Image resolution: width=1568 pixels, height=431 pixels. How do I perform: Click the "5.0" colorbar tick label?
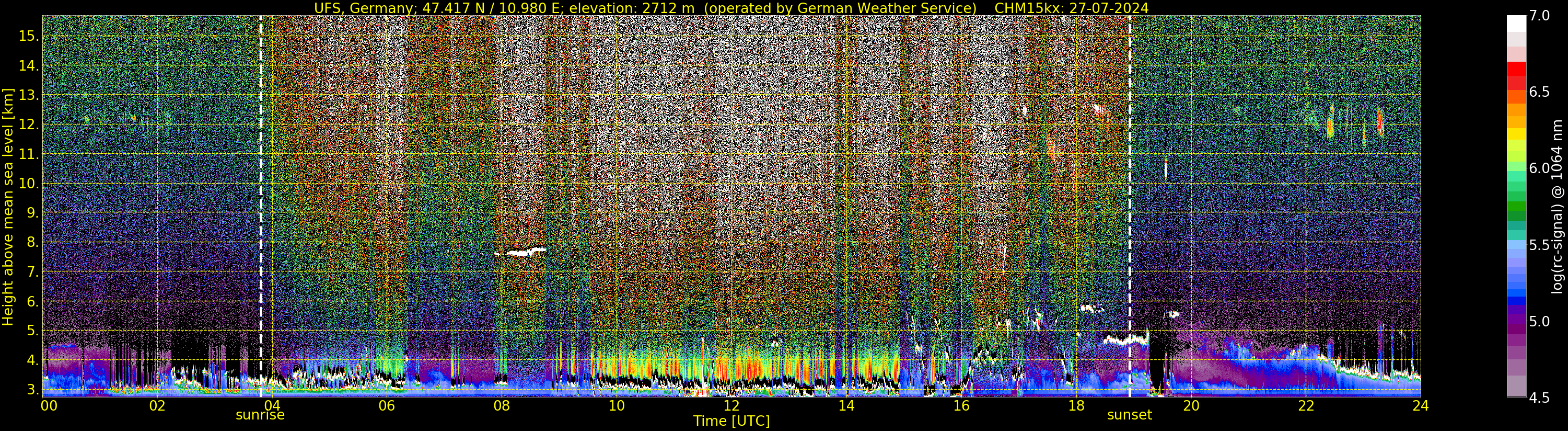click(x=1539, y=321)
